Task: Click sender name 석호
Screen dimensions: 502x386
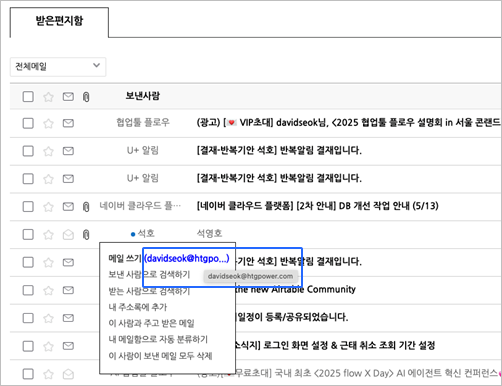Action: (x=146, y=233)
